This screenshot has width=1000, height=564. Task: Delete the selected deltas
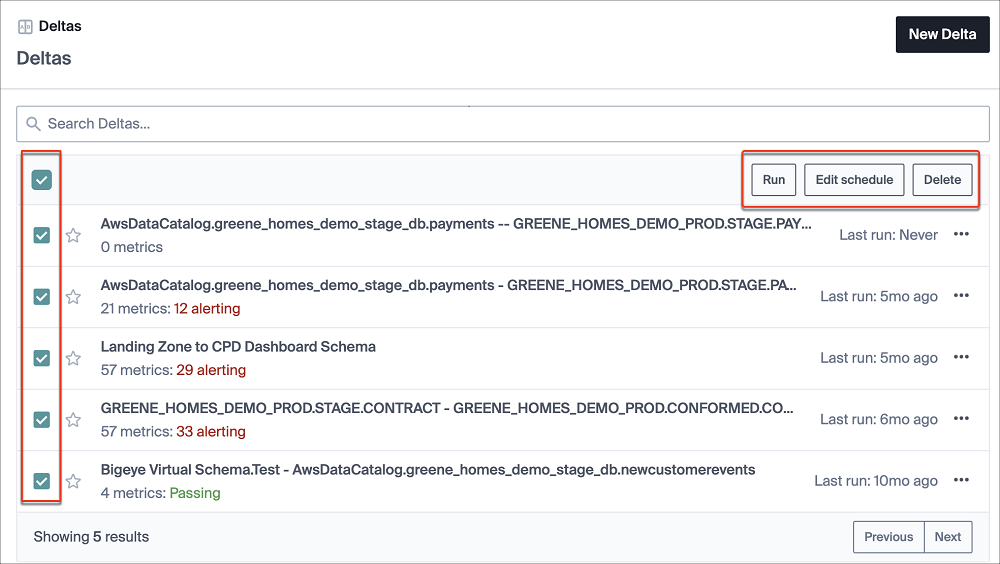pos(942,180)
